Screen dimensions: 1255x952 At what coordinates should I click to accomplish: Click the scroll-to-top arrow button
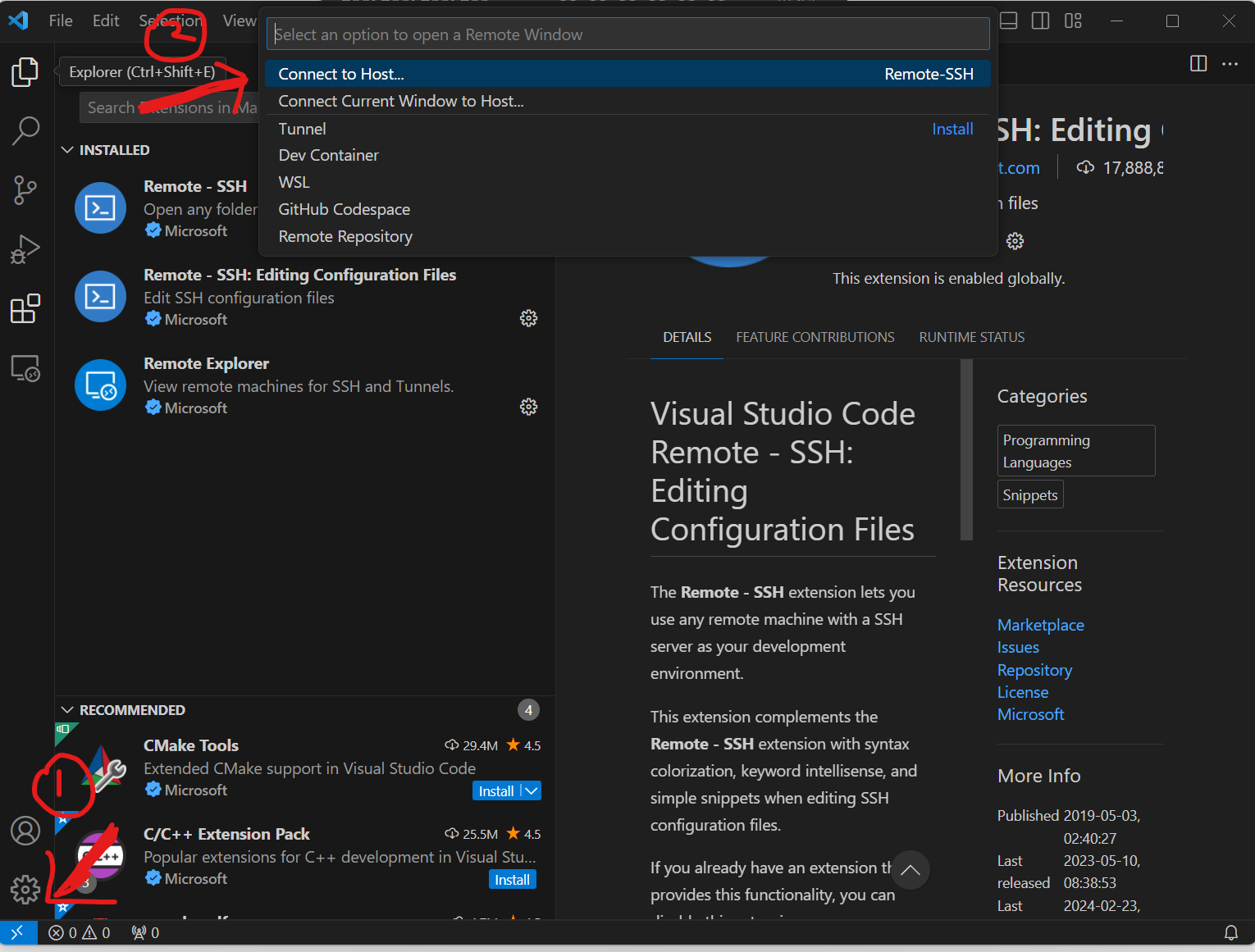(910, 870)
